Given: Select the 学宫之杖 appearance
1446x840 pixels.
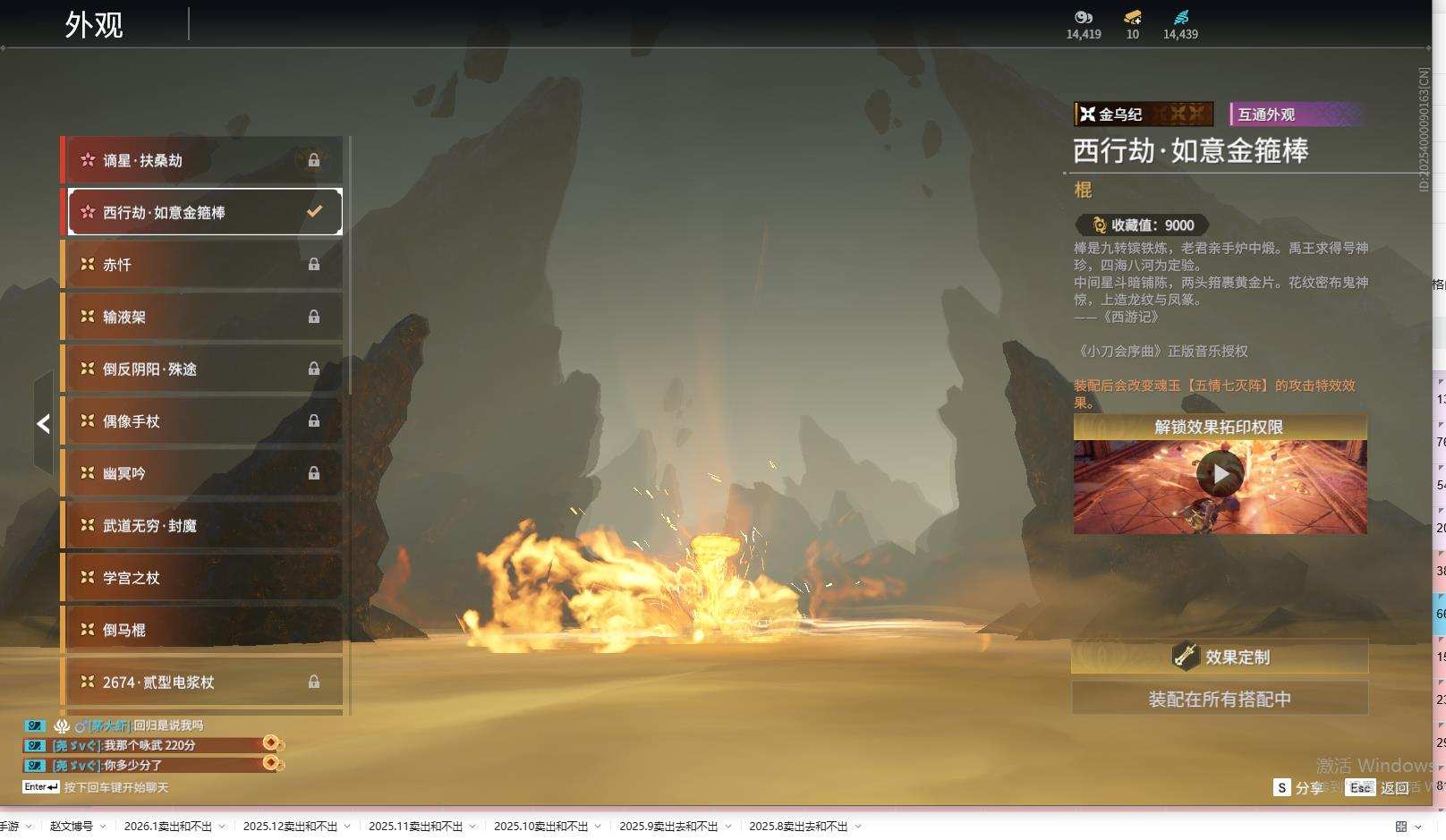Looking at the screenshot, I should 202,577.
